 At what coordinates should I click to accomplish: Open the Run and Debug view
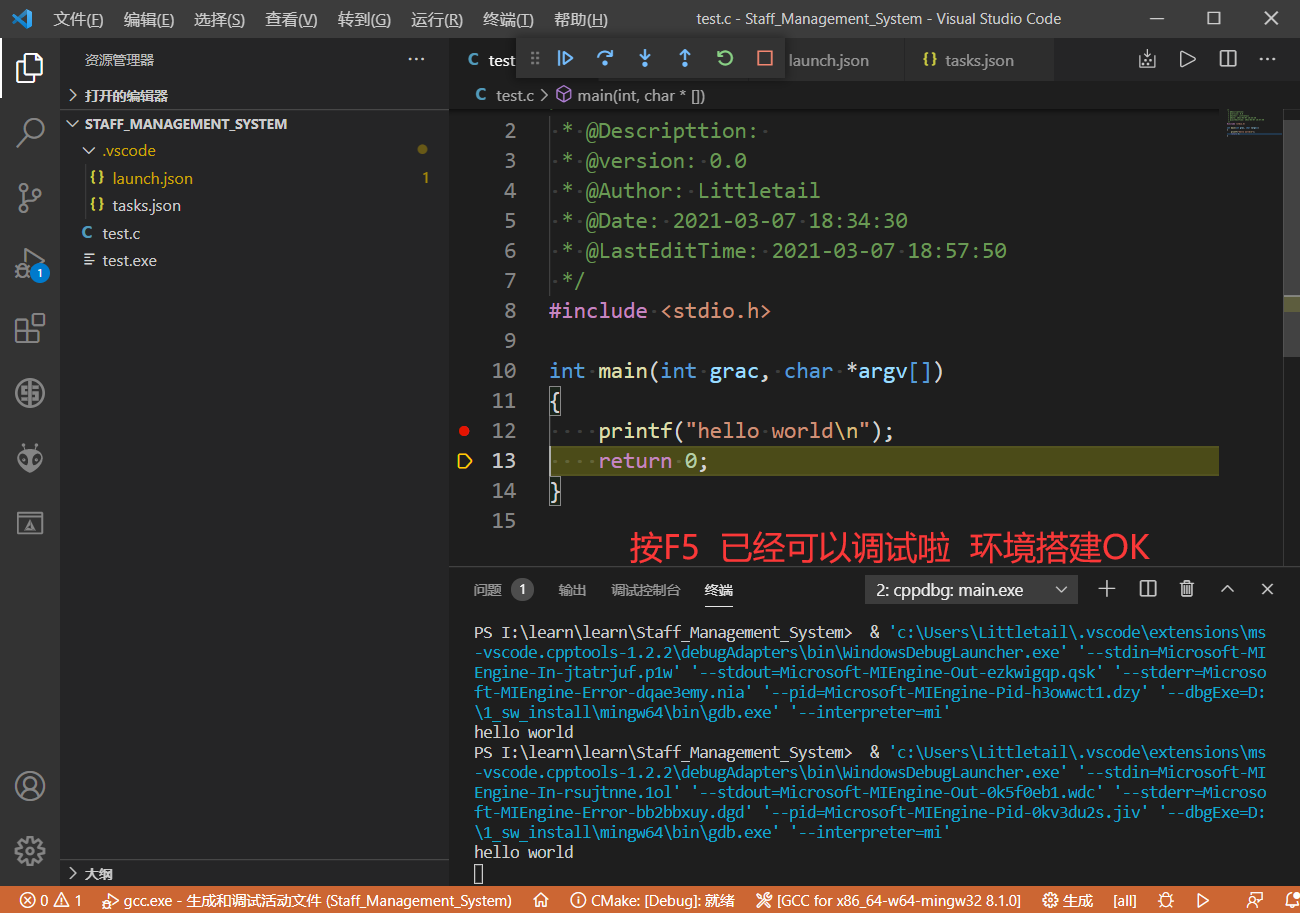pyautogui.click(x=30, y=263)
